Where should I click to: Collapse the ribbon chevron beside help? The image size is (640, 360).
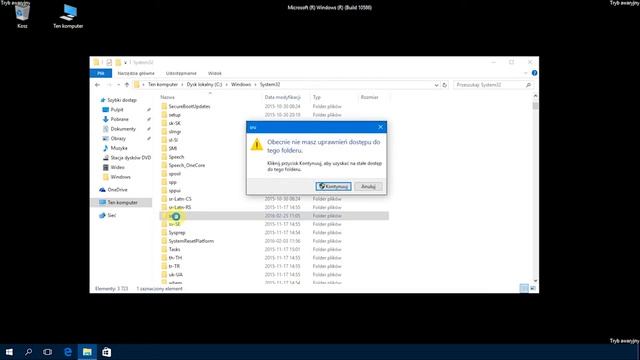pos(526,73)
